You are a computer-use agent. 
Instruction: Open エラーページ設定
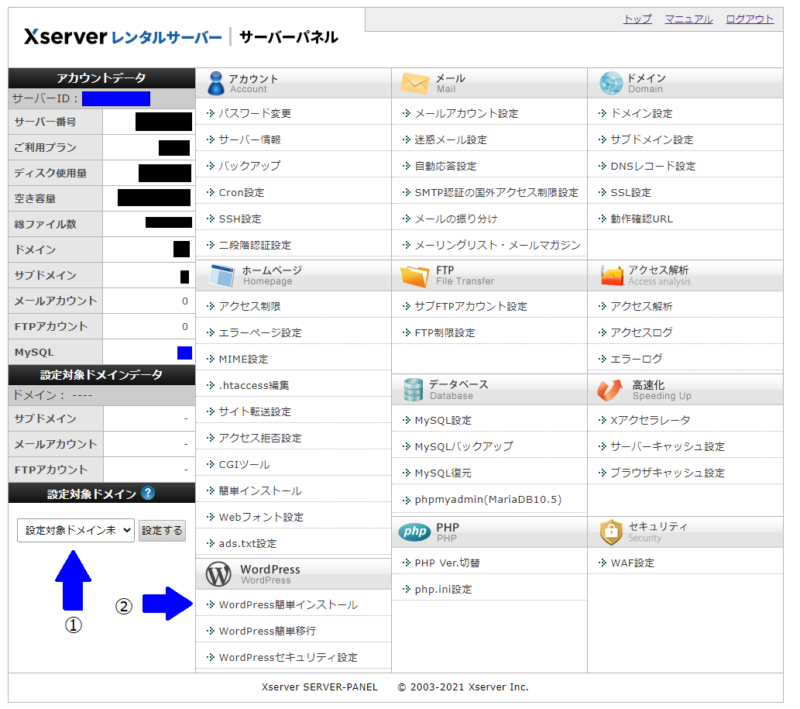pos(260,333)
